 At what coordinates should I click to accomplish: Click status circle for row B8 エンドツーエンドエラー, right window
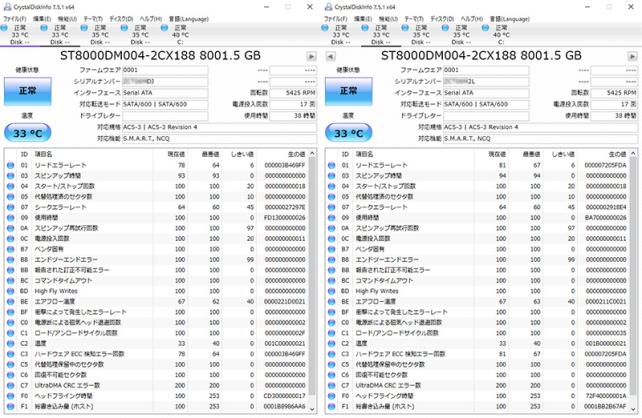click(x=332, y=260)
